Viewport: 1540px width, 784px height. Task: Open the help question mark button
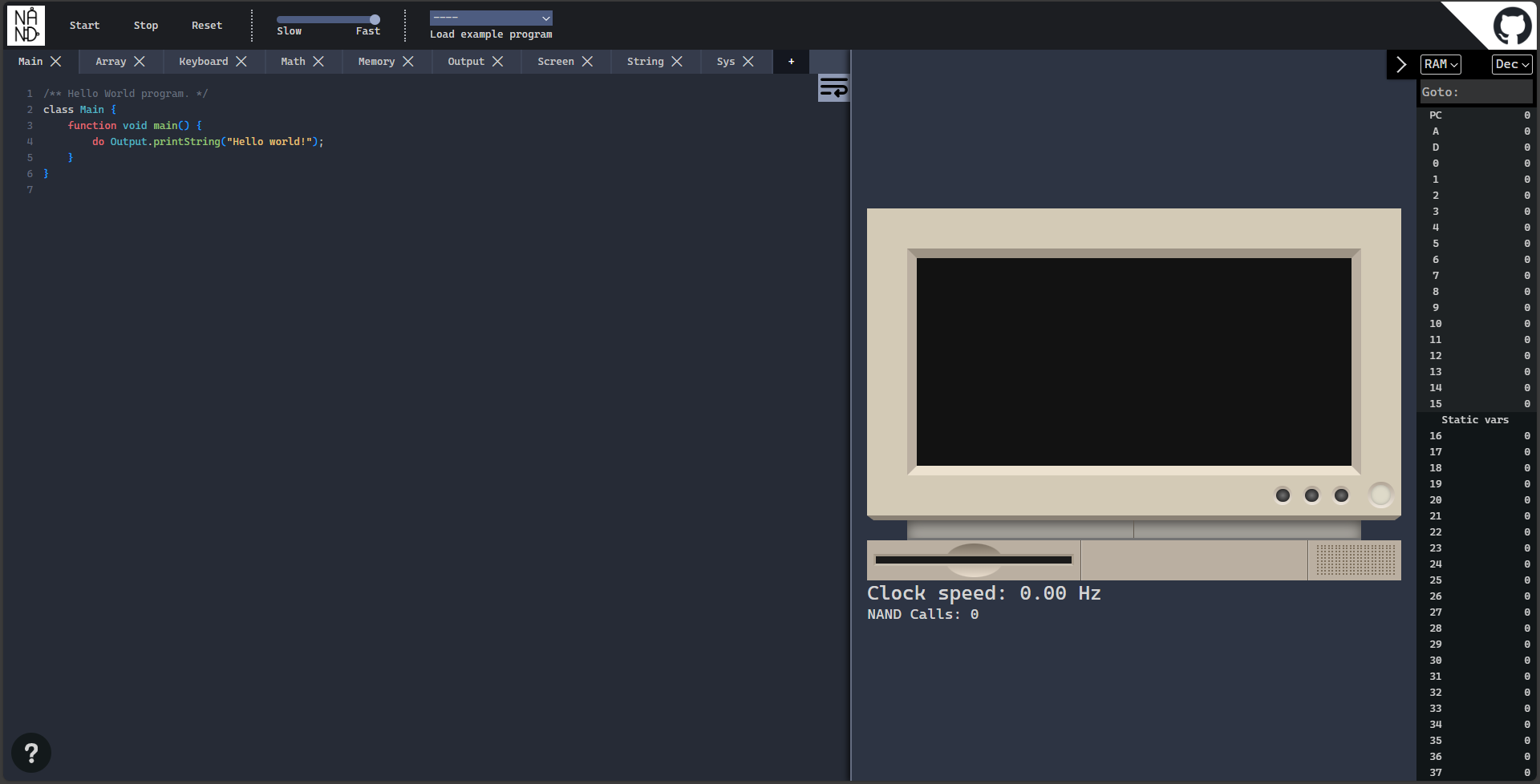point(31,753)
